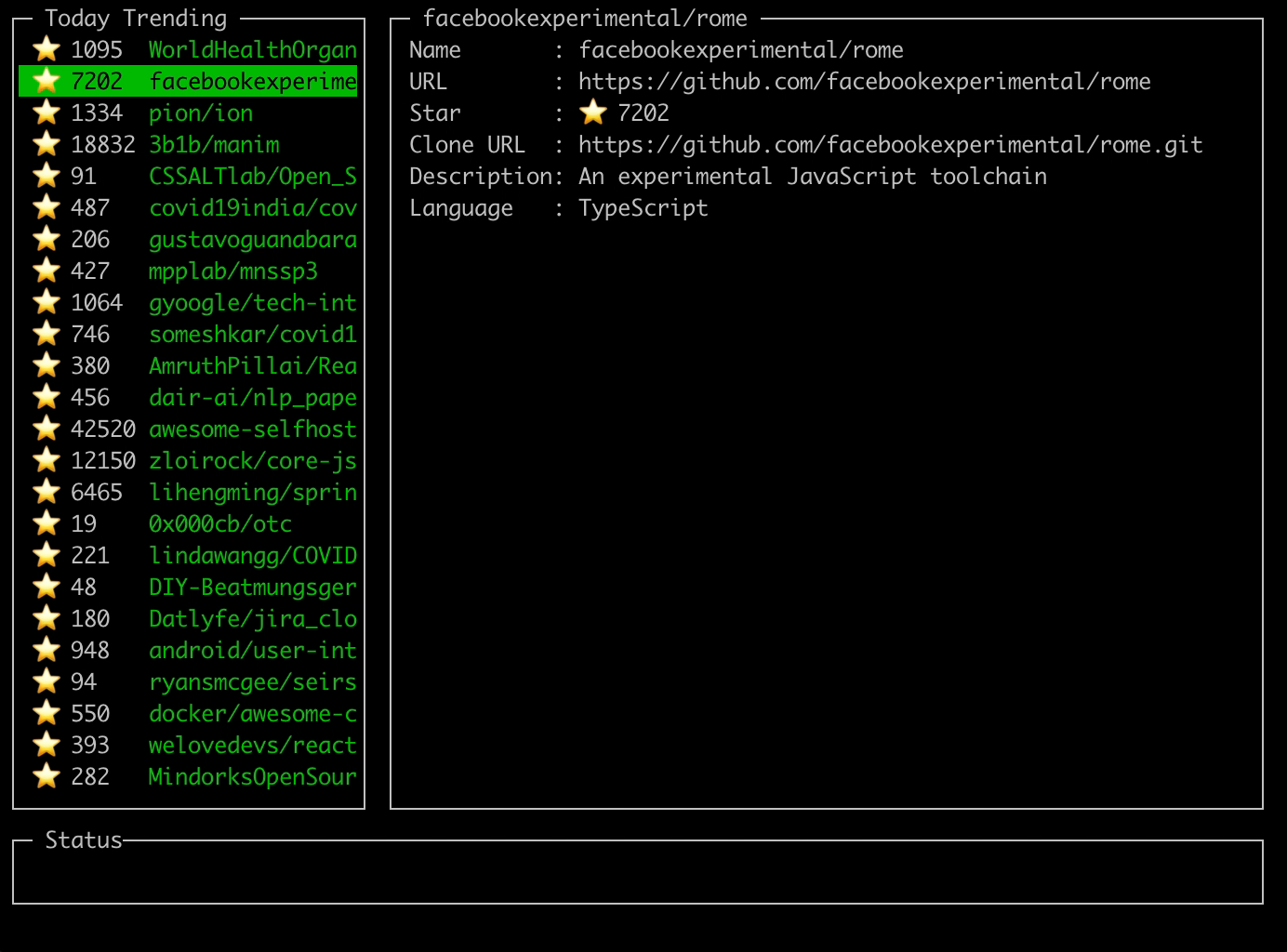The width and height of the screenshot is (1287, 952).
Task: Select AmruthPillai/Rea repository
Action: click(188, 365)
